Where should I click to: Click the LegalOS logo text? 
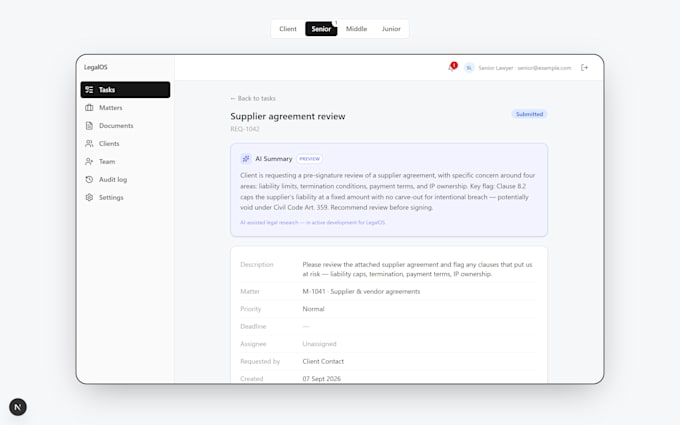point(95,67)
